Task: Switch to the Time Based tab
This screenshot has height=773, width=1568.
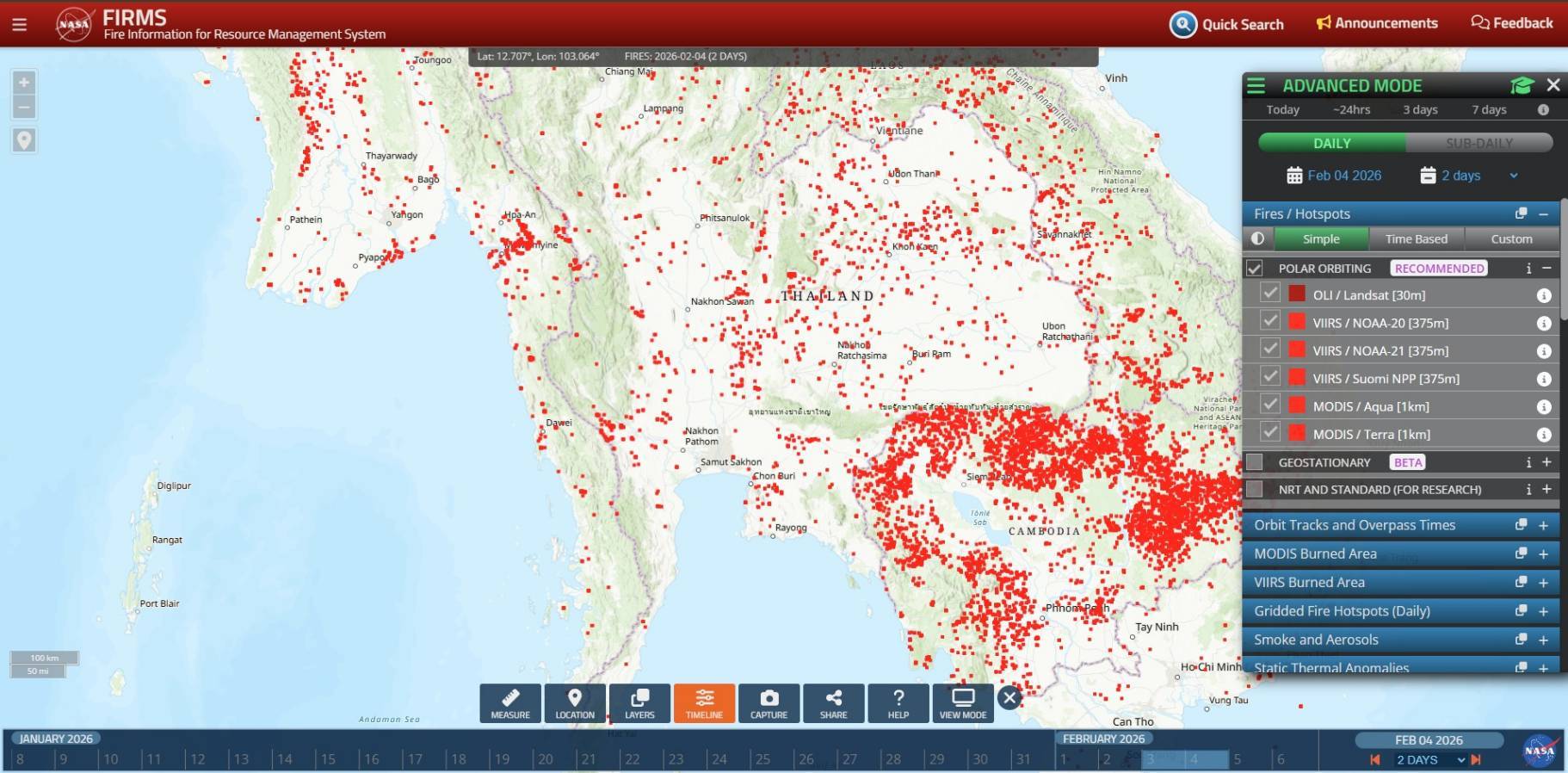Action: [1416, 239]
